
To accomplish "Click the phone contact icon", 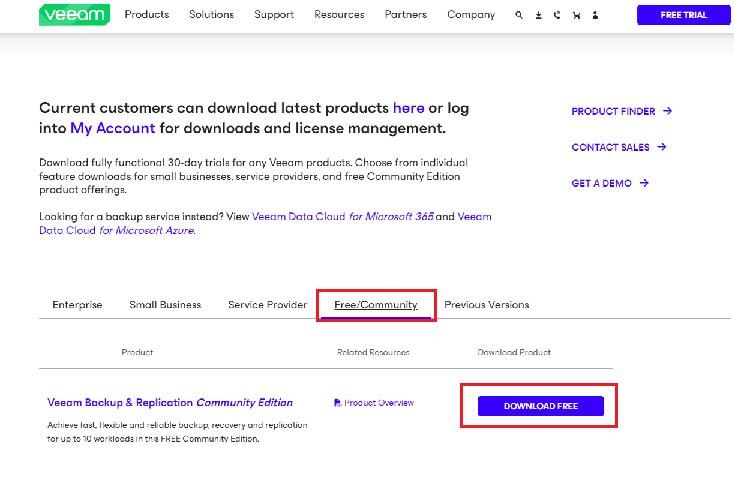I will tap(557, 15).
